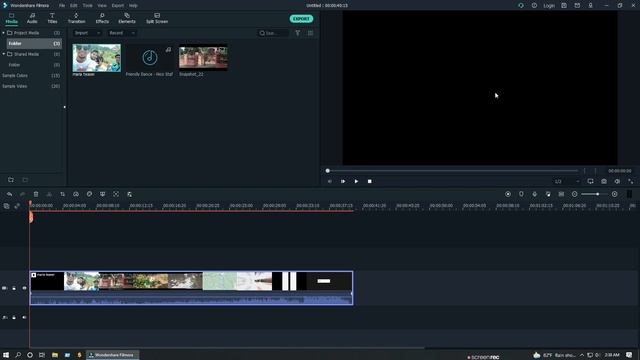Open the View menu

coord(102,6)
